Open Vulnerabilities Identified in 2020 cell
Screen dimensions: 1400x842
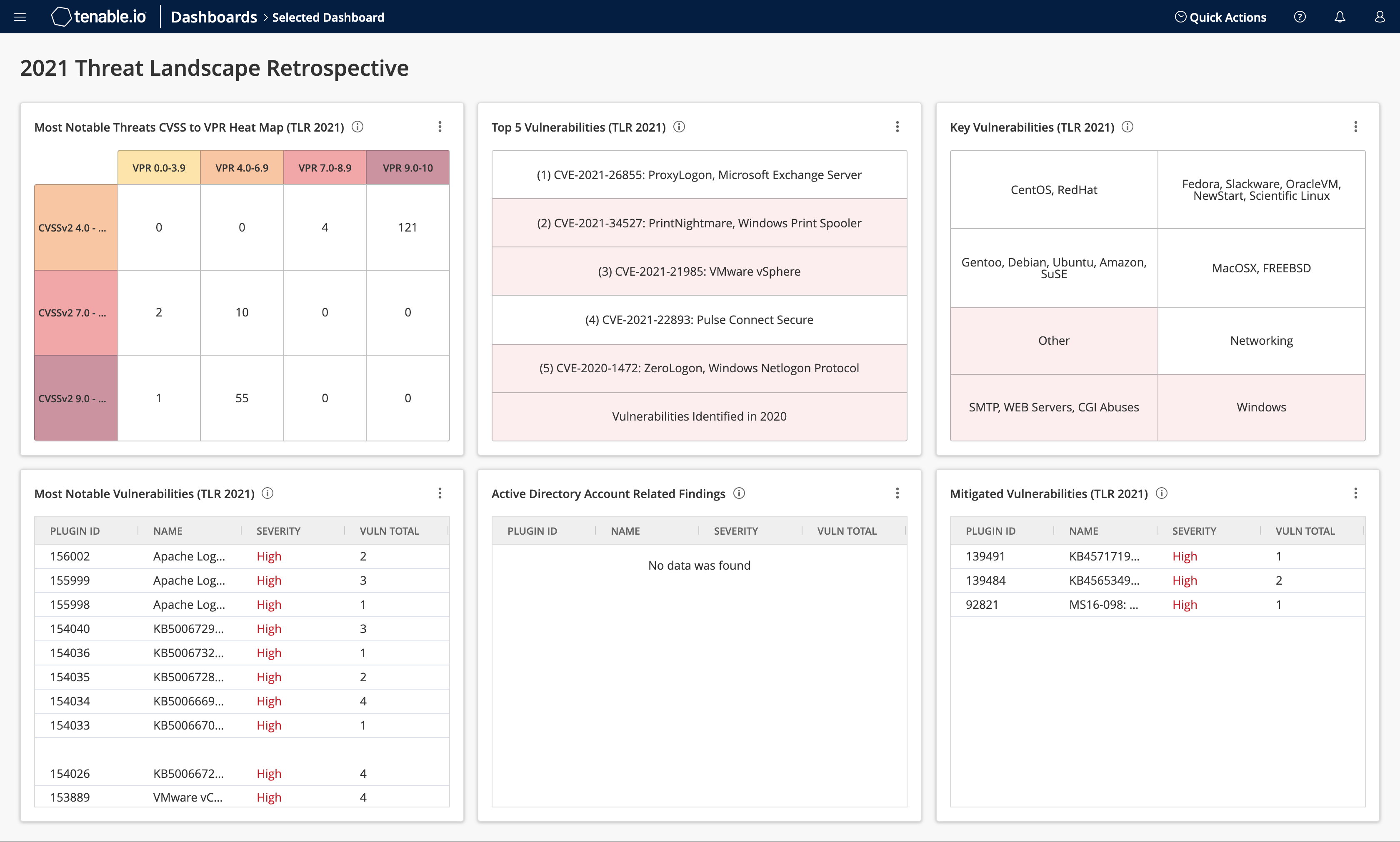[700, 416]
